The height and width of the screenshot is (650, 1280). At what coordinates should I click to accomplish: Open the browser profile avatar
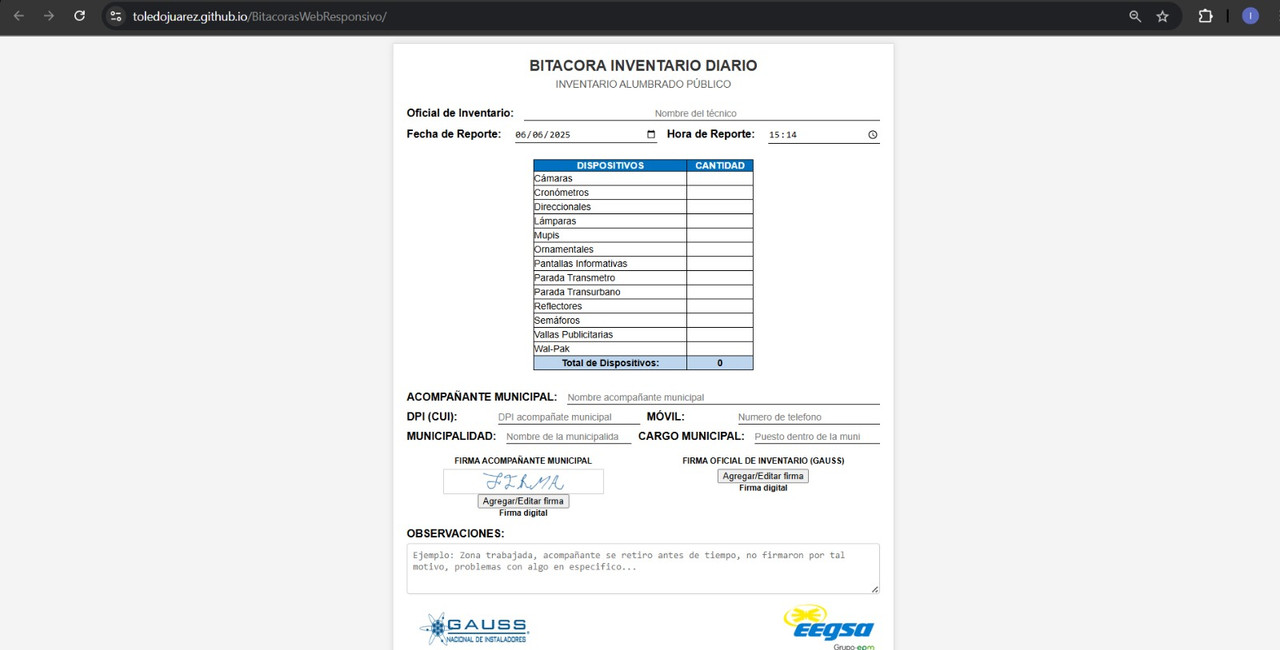(x=1250, y=16)
